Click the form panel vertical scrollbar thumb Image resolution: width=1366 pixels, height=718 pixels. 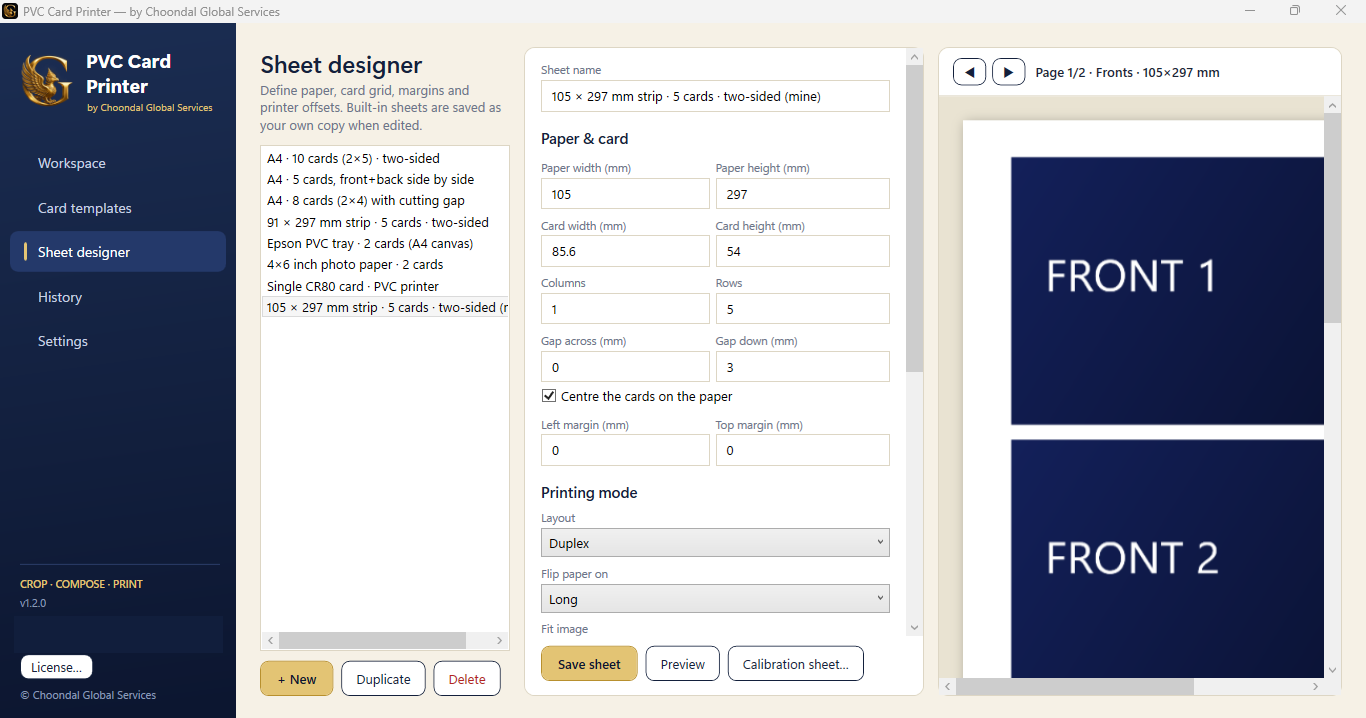pos(914,219)
